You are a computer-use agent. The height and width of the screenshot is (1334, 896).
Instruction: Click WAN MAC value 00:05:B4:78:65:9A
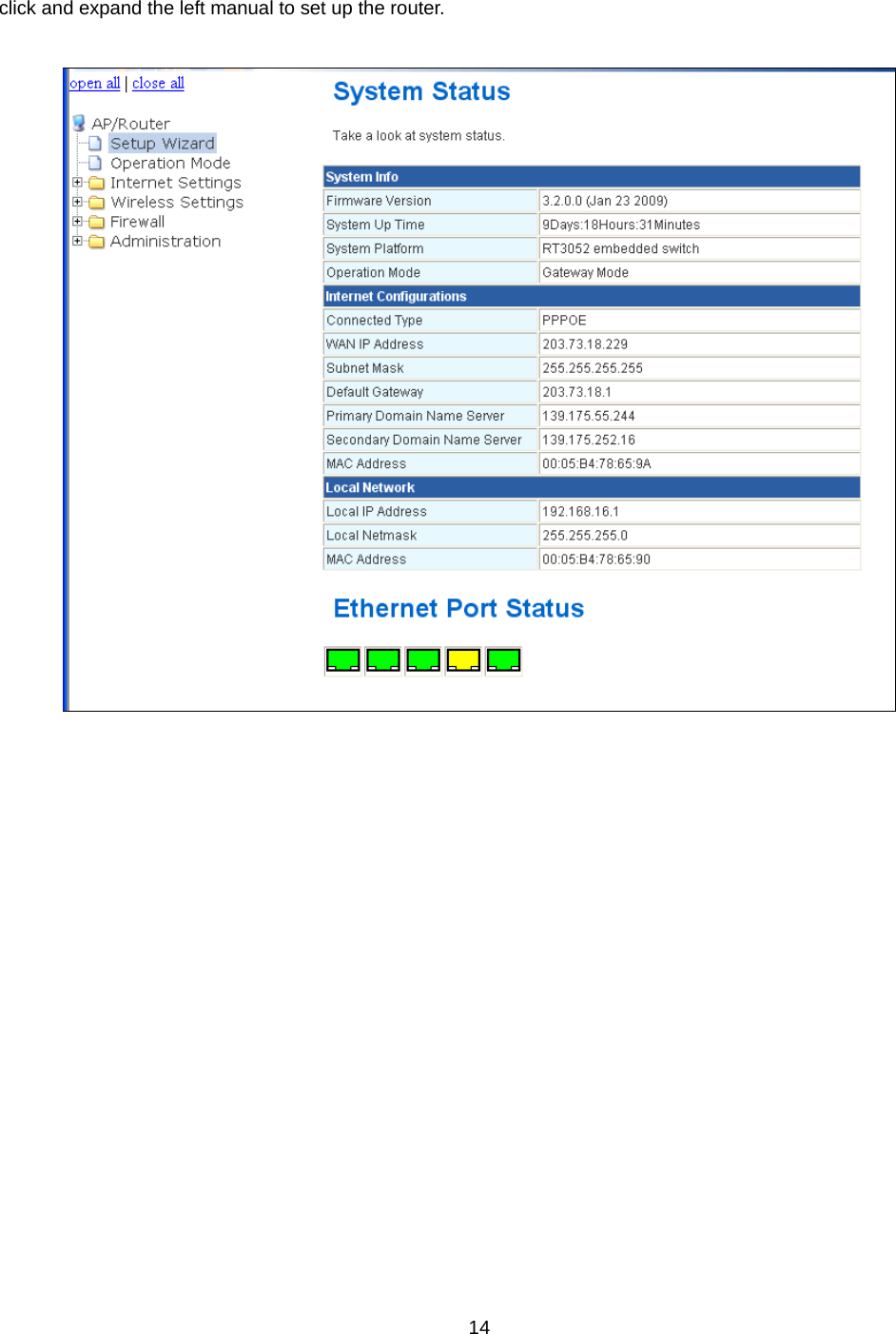click(x=596, y=463)
